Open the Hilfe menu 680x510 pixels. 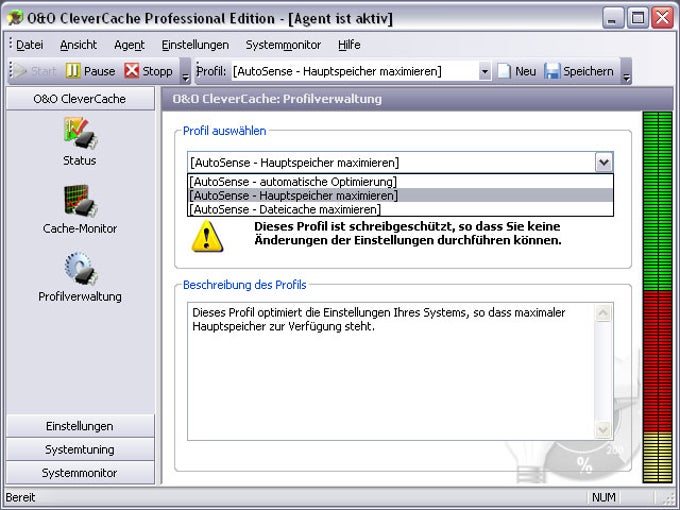(349, 45)
